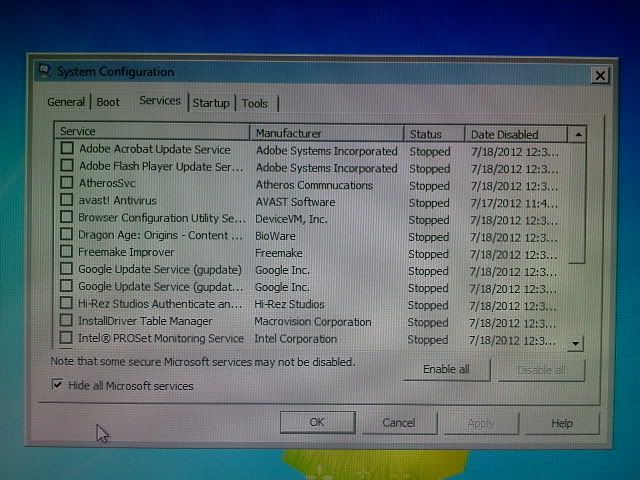Tick the AtherosSvc service checkbox
This screenshot has width=640, height=480.
click(67, 182)
